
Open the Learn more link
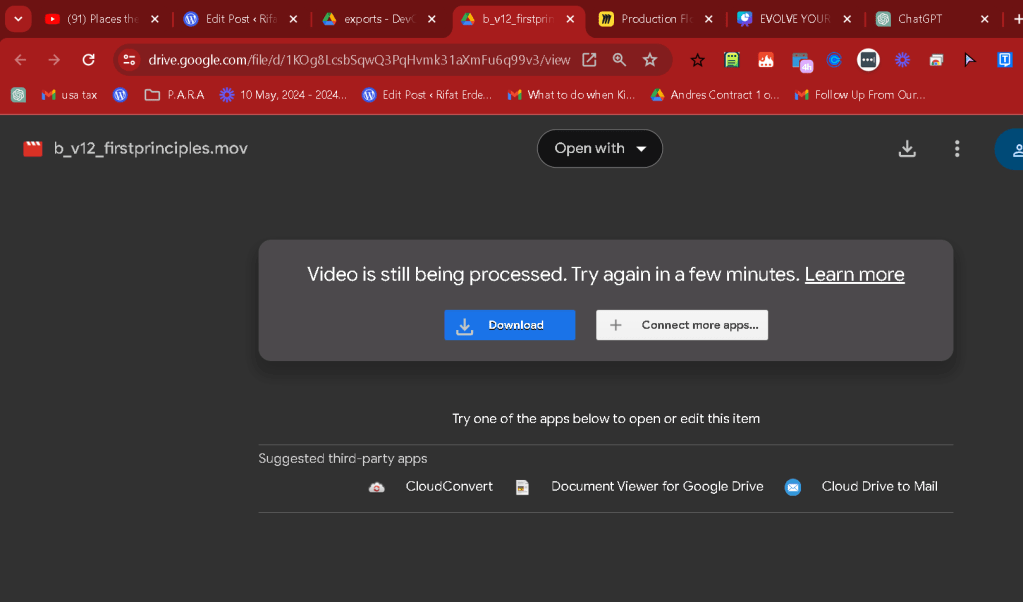coord(854,275)
